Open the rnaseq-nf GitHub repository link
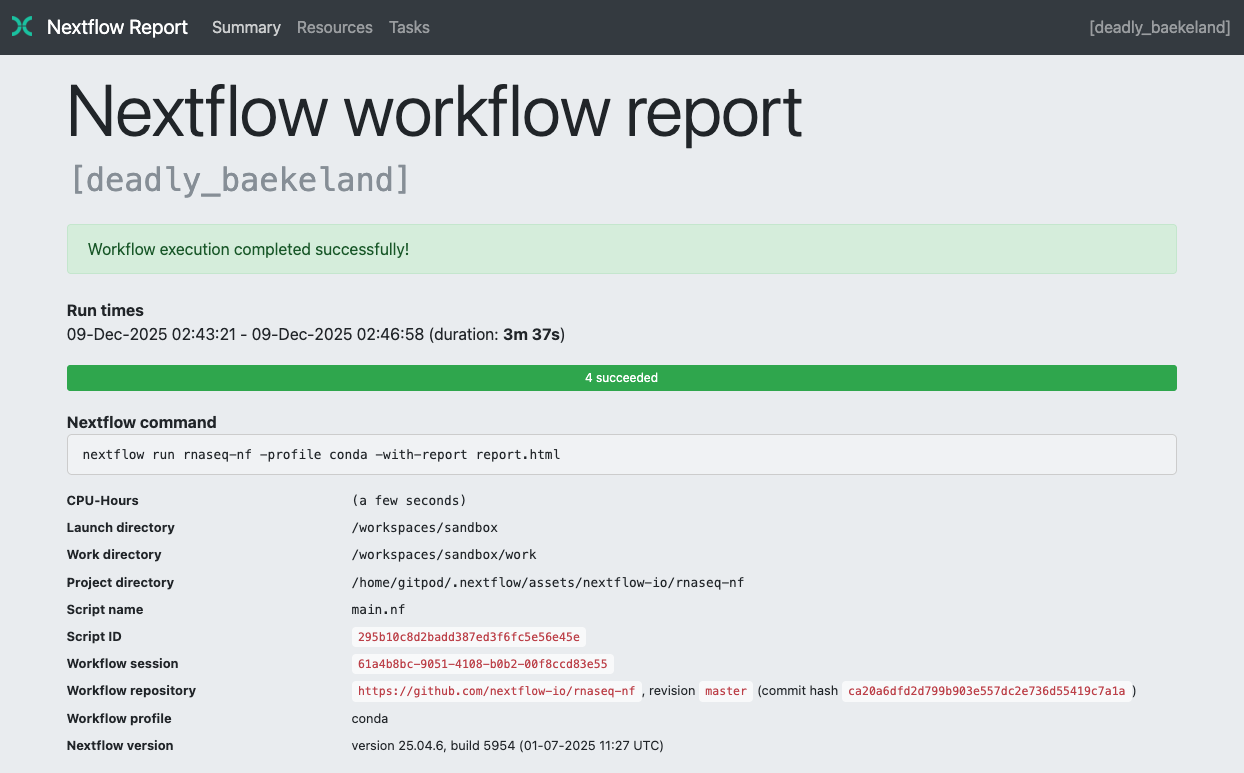 point(496,690)
